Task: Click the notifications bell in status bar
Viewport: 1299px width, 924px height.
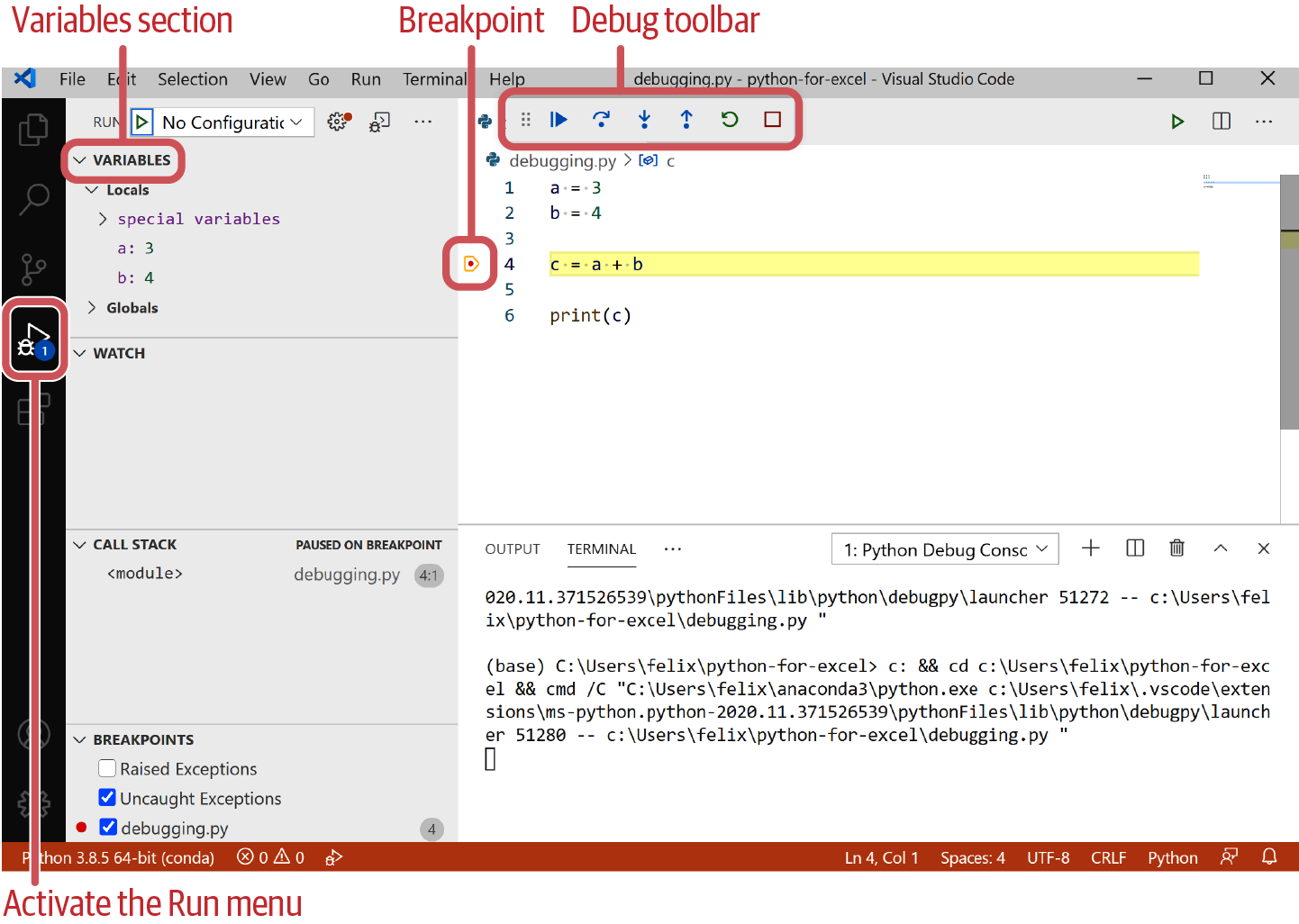Action: pyautogui.click(x=1269, y=857)
